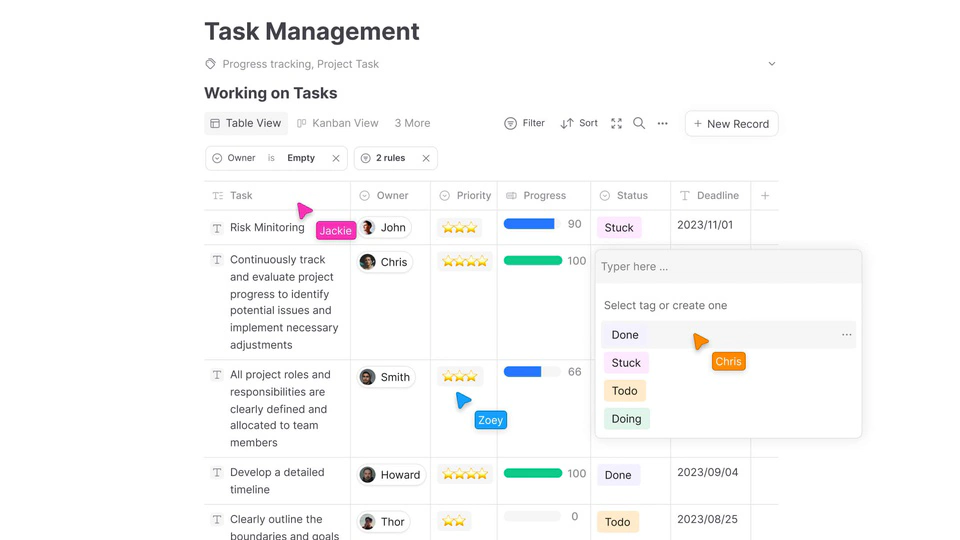Open the Stuck status cell dropdown
The image size is (960, 540).
[x=619, y=228]
